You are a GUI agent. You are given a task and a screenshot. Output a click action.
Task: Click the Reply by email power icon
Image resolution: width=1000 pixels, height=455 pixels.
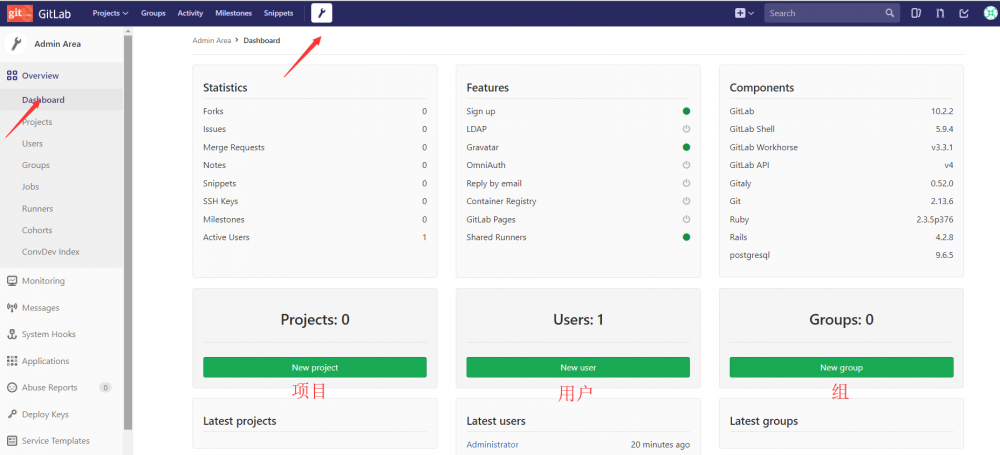[x=686, y=183]
